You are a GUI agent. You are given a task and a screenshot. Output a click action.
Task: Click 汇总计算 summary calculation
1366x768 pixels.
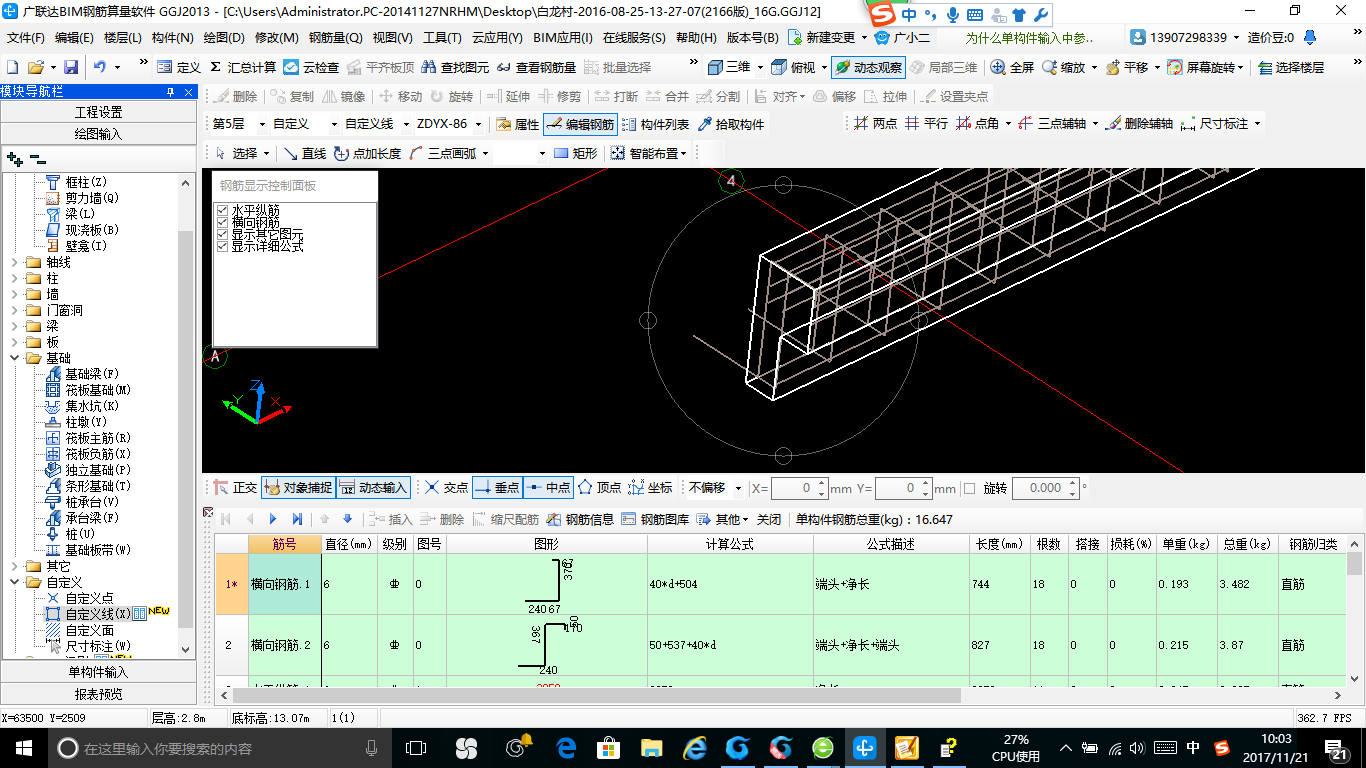pyautogui.click(x=242, y=67)
